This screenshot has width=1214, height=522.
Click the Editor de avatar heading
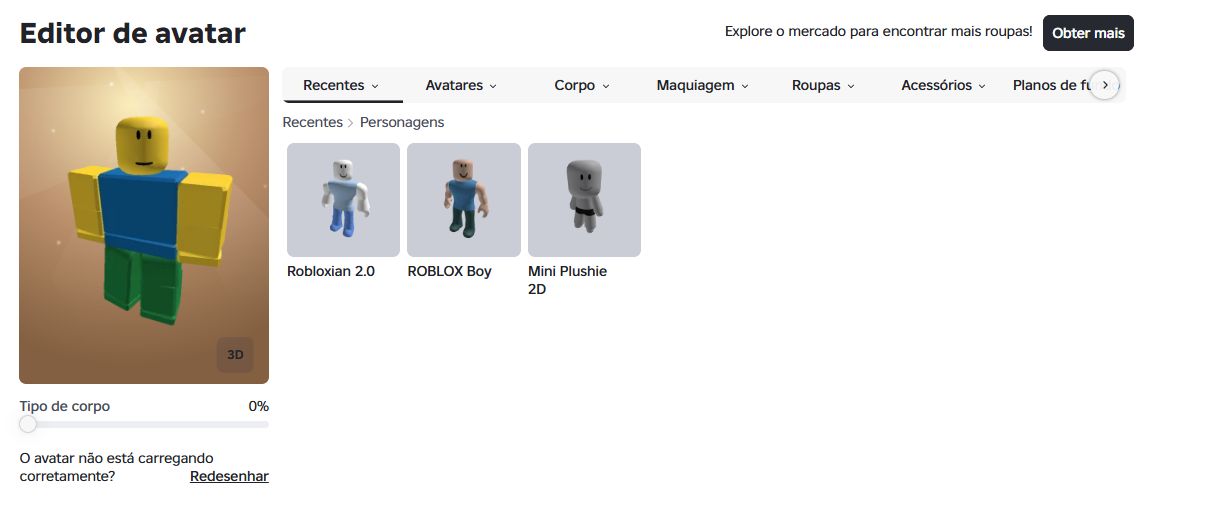(x=132, y=33)
